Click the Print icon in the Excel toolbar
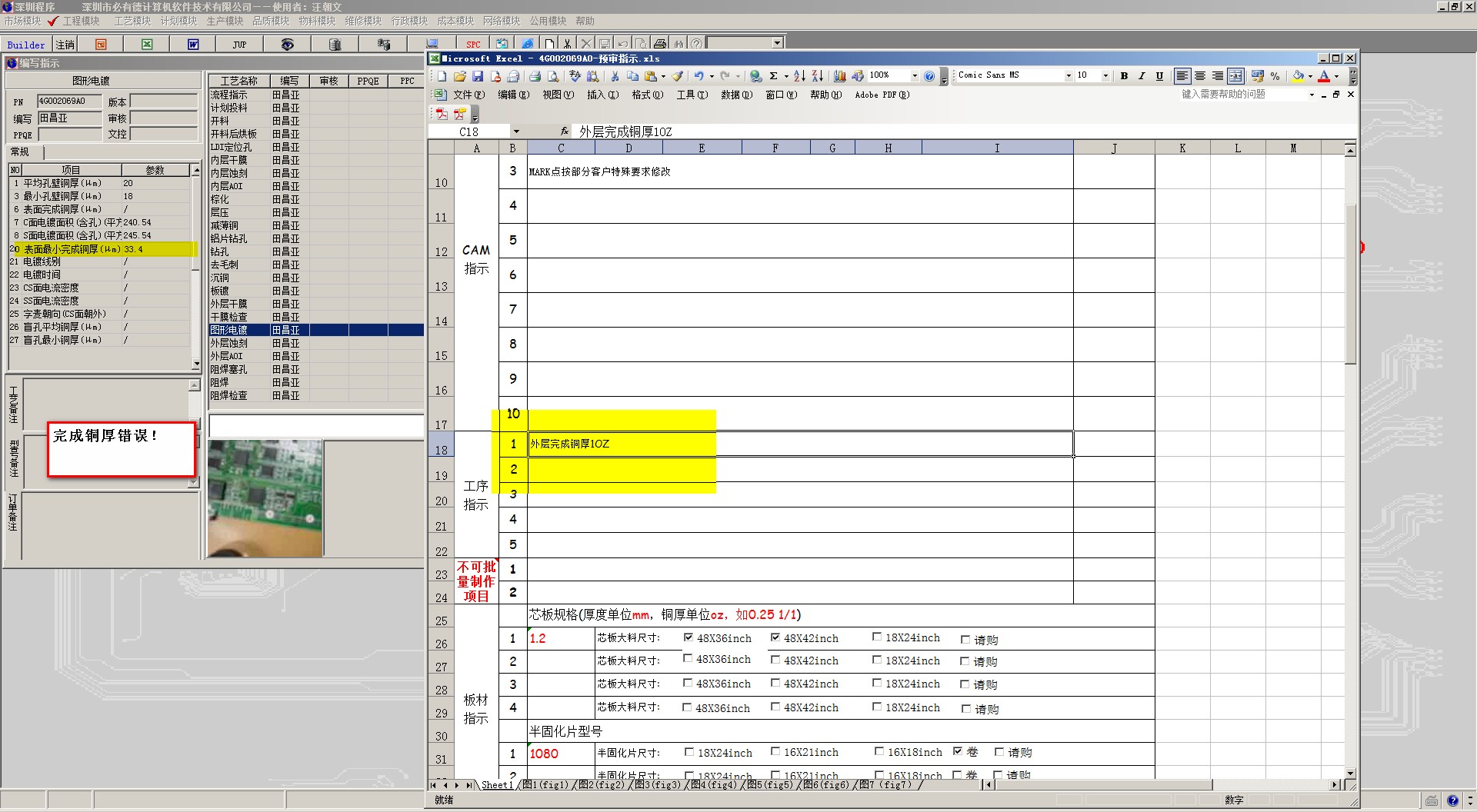Image resolution: width=1477 pixels, height=812 pixels. coord(534,76)
